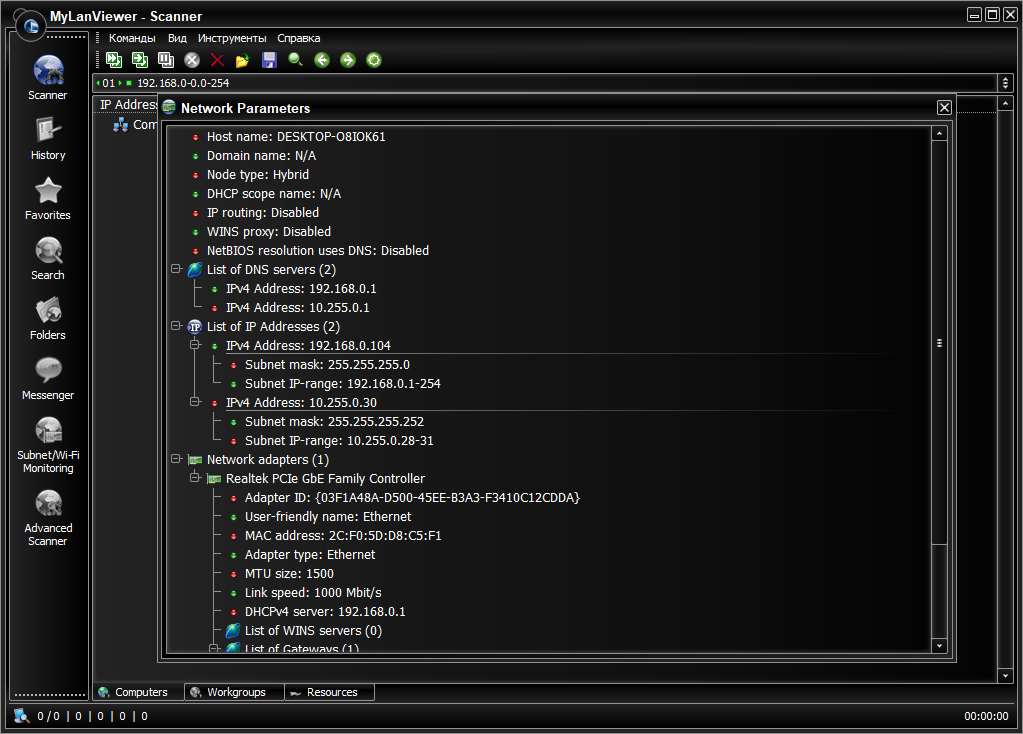1023x734 pixels.
Task: Click the previous-range green arrow before 01
Action: click(98, 83)
